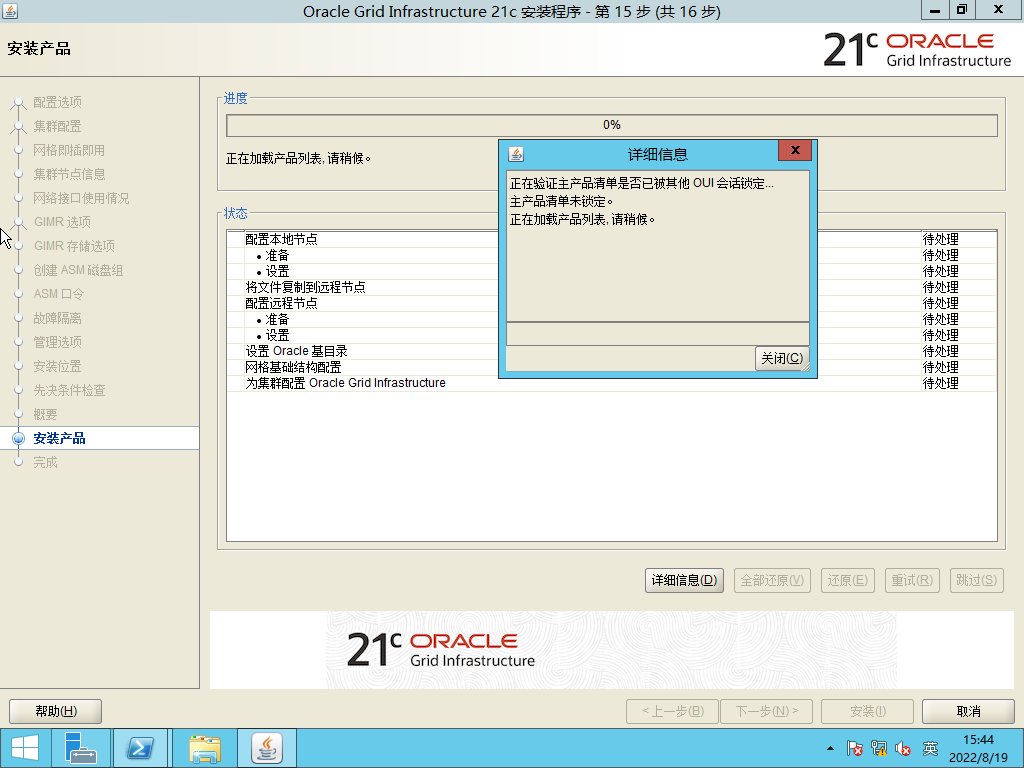The image size is (1024, 768).
Task: Select the 先决条件检查 step
Action: click(69, 391)
